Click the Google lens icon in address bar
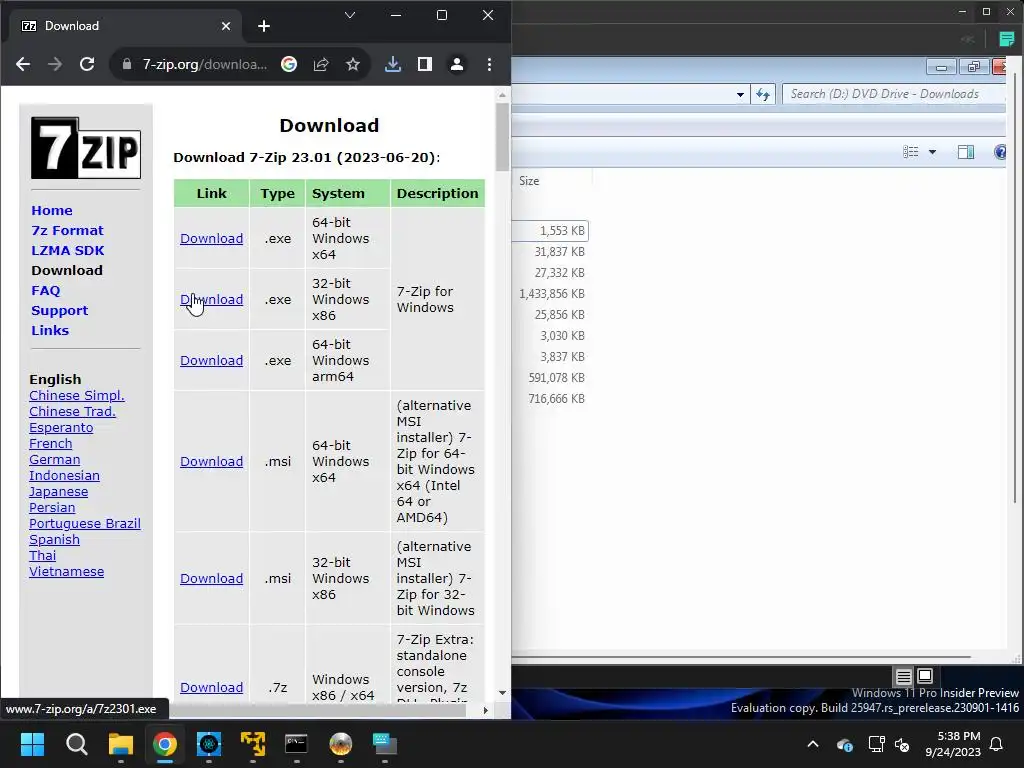 click(289, 64)
